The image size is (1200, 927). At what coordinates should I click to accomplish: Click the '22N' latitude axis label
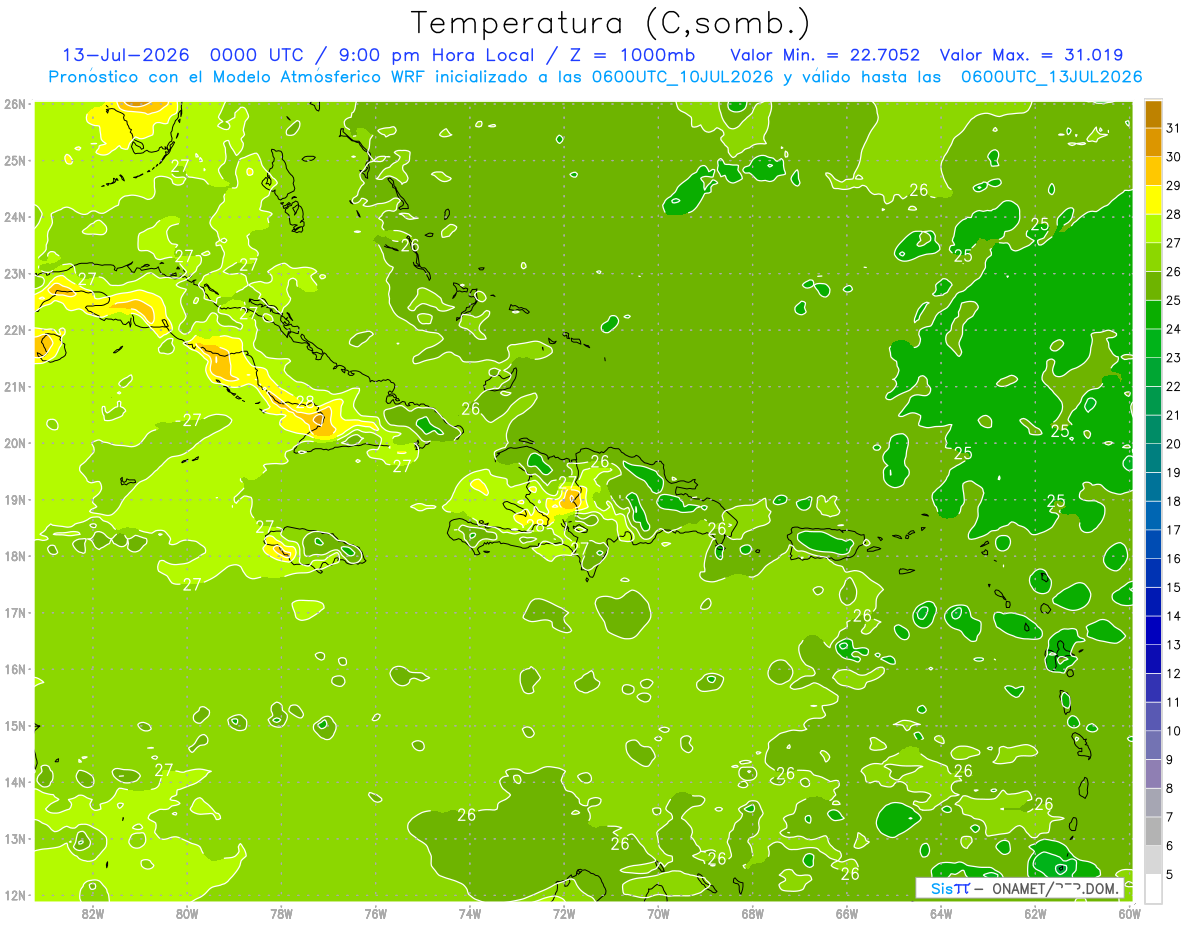pos(14,329)
